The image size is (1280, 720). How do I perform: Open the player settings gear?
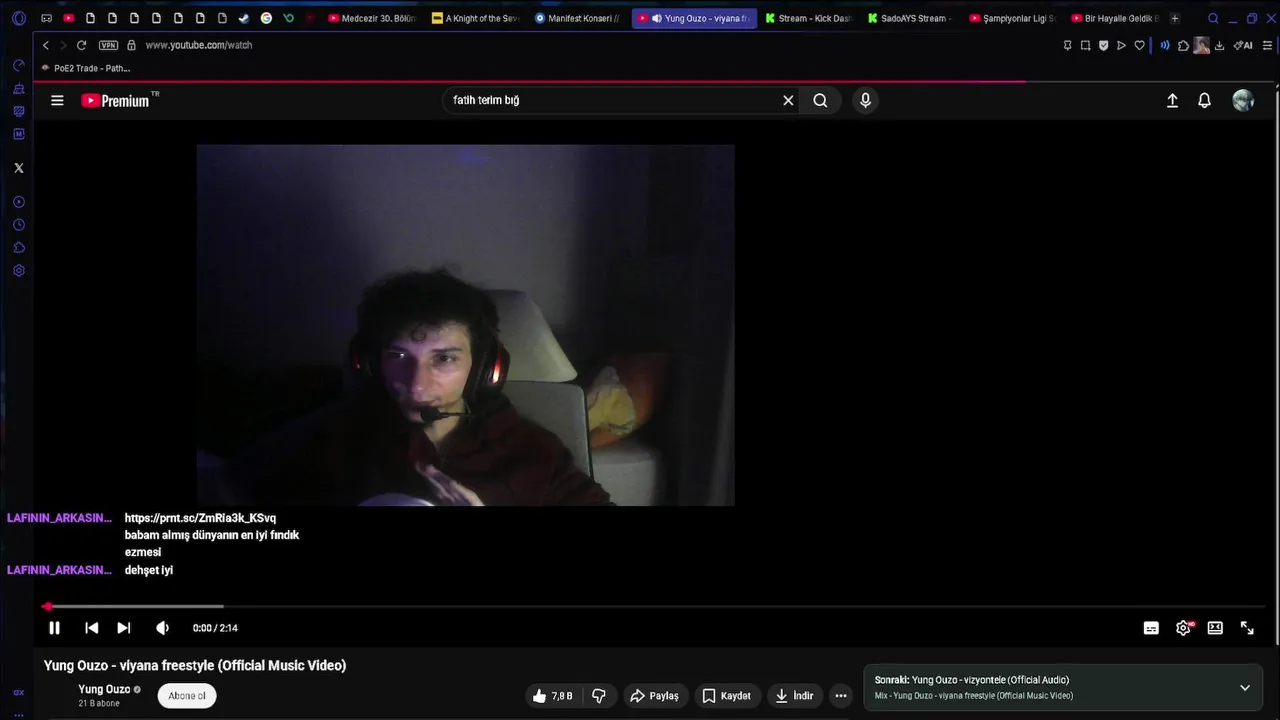(1184, 628)
